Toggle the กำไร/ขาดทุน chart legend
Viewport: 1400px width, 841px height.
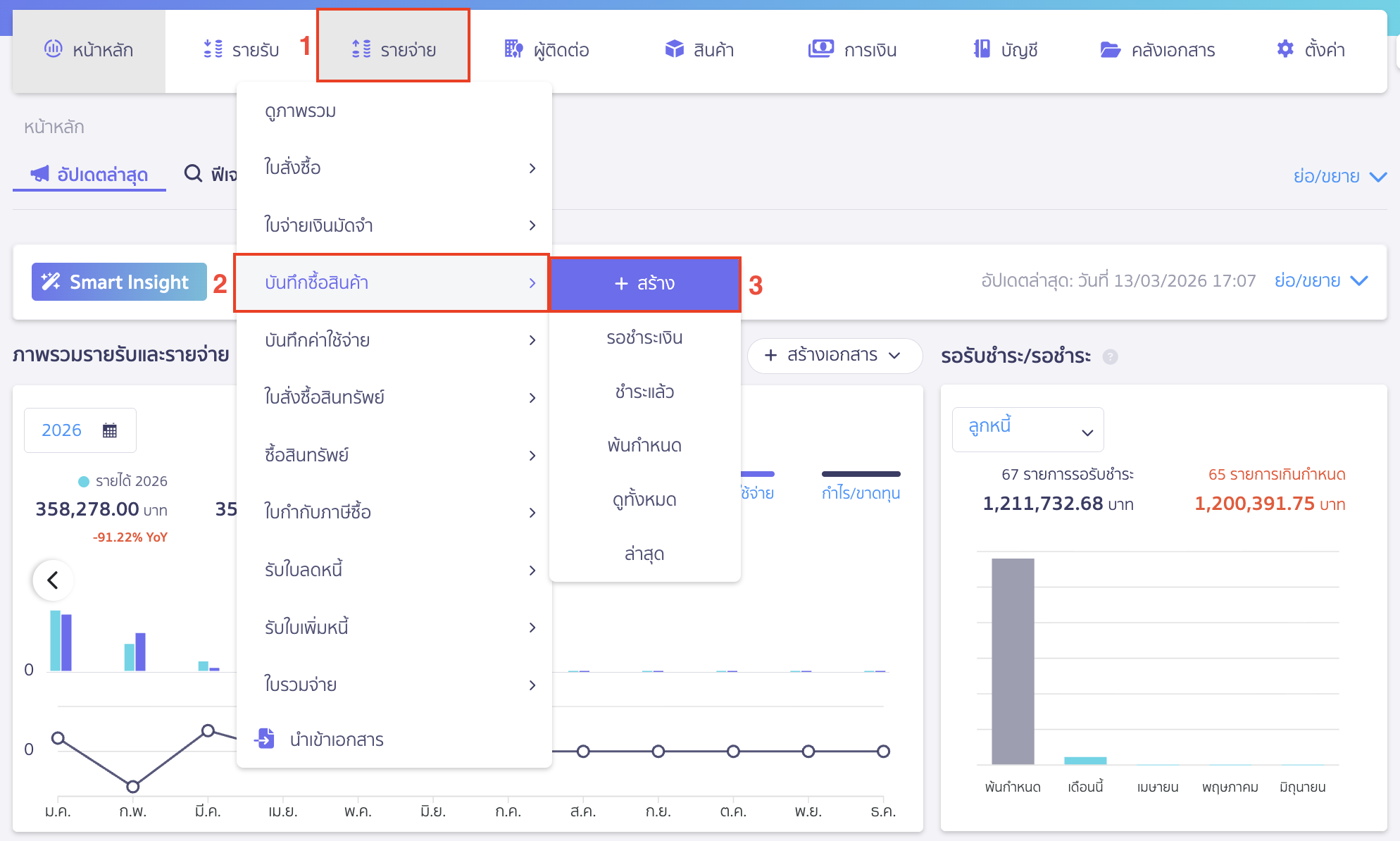pos(861,492)
